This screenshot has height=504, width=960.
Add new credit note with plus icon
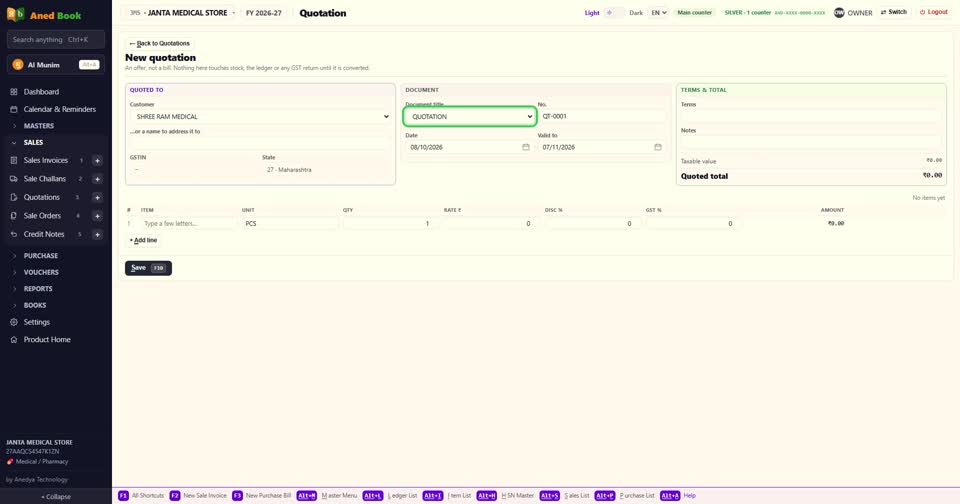tap(97, 234)
